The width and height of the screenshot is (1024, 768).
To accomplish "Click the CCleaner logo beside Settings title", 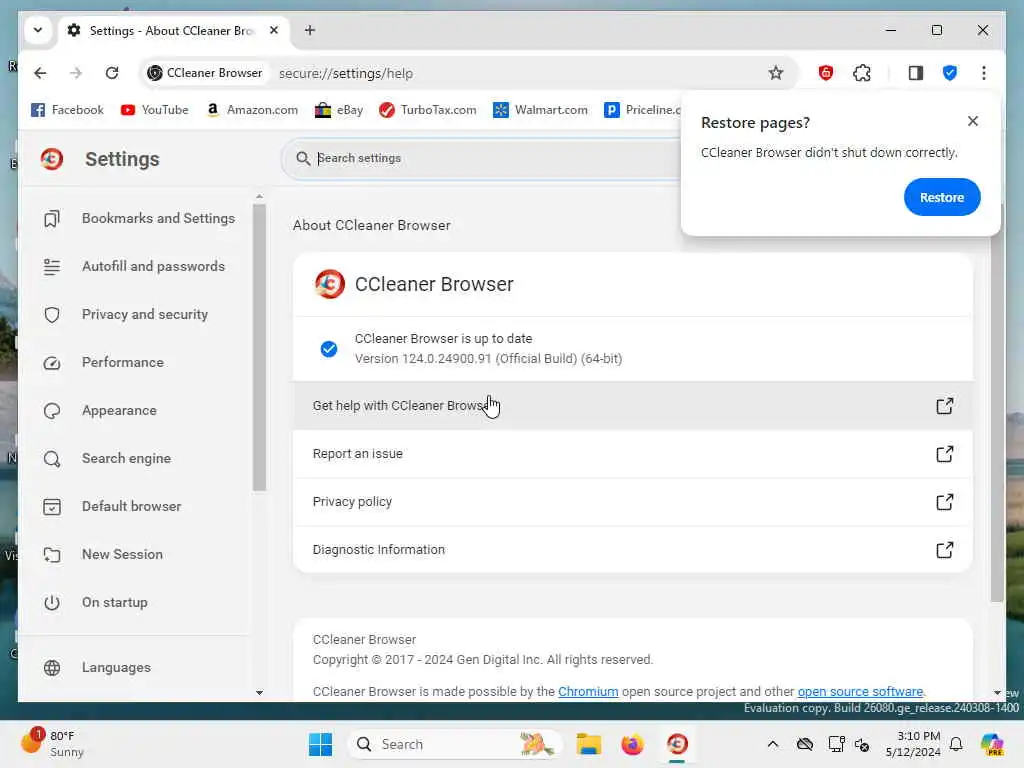I will 52,159.
